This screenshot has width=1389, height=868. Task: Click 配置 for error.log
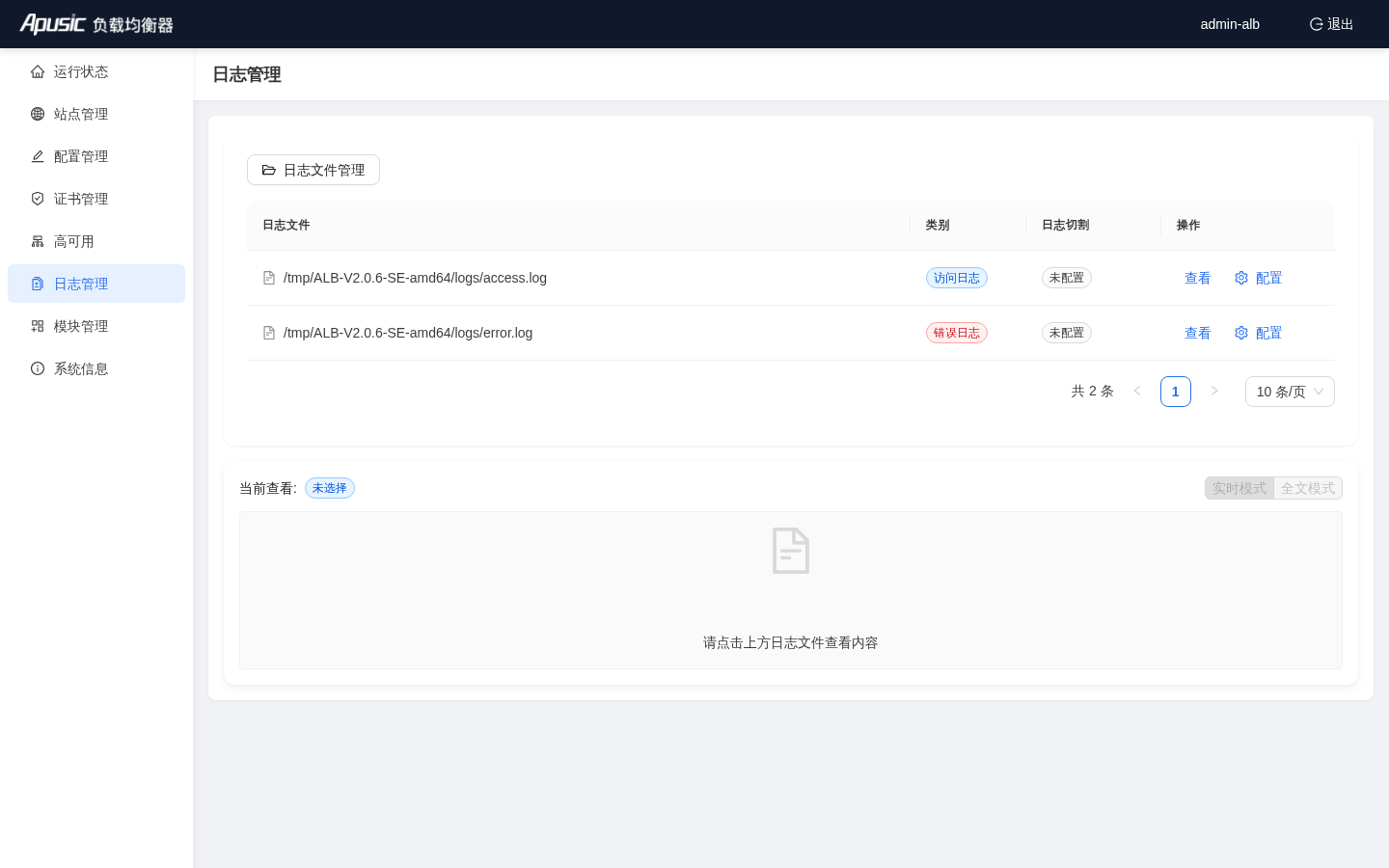[1258, 333]
